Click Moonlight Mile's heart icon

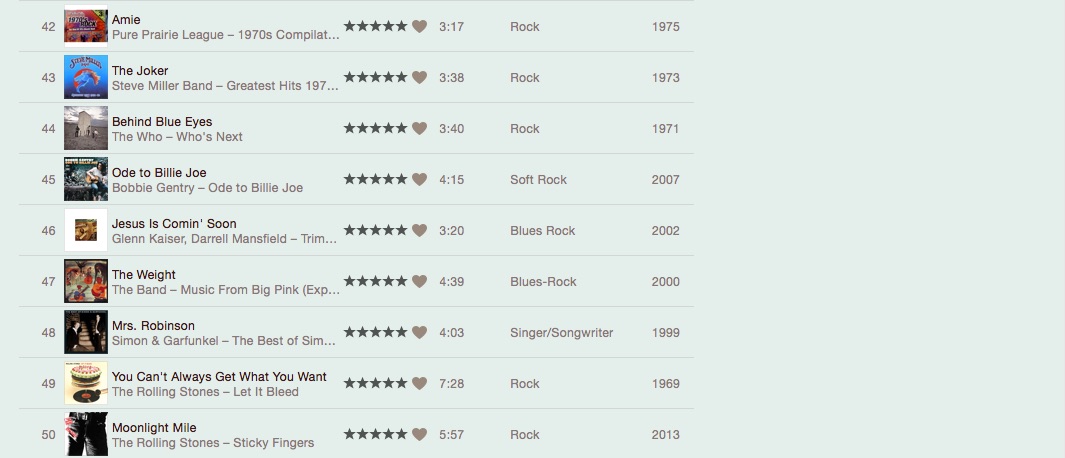tap(420, 435)
